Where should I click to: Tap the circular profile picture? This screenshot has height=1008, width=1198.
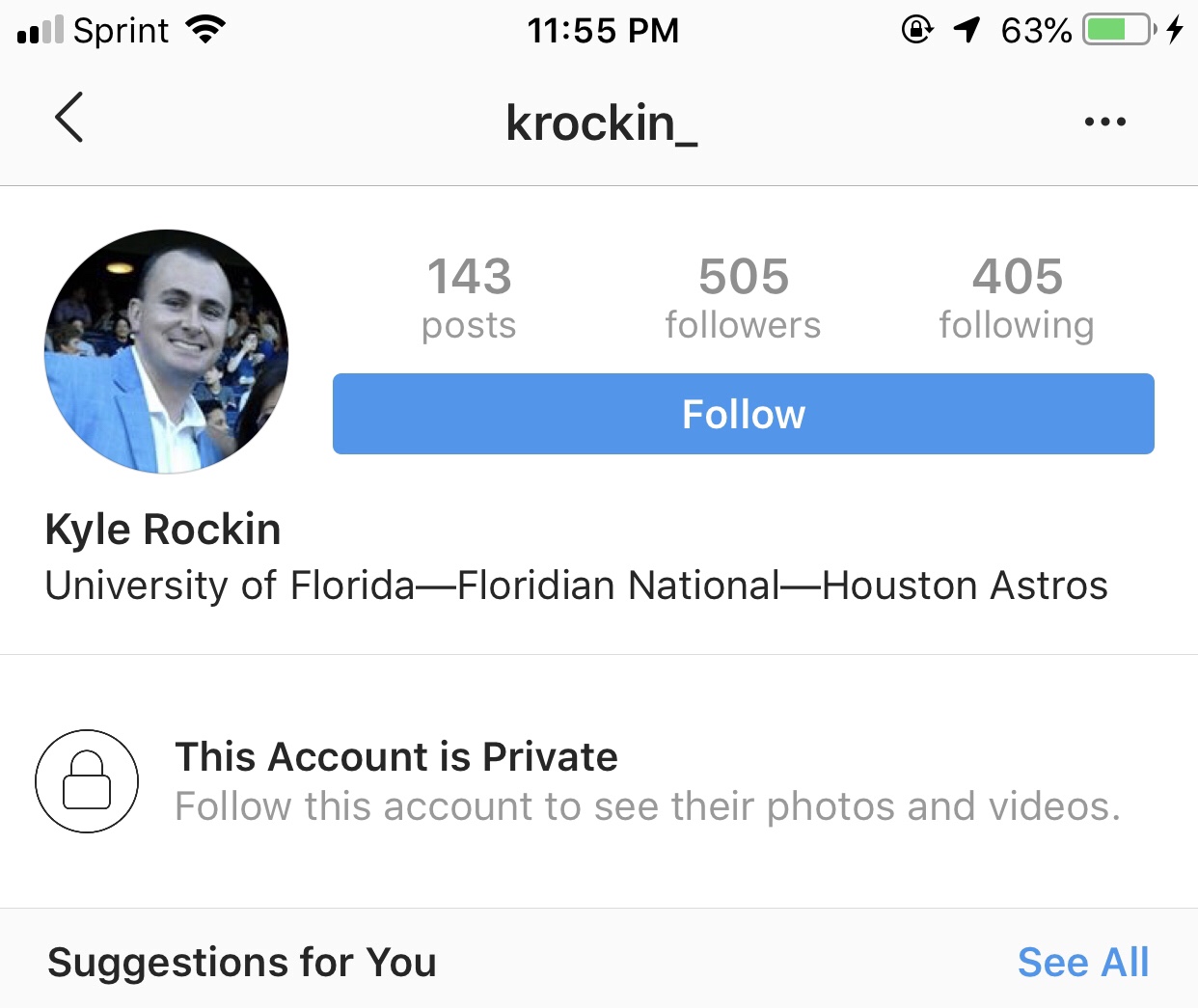[166, 351]
